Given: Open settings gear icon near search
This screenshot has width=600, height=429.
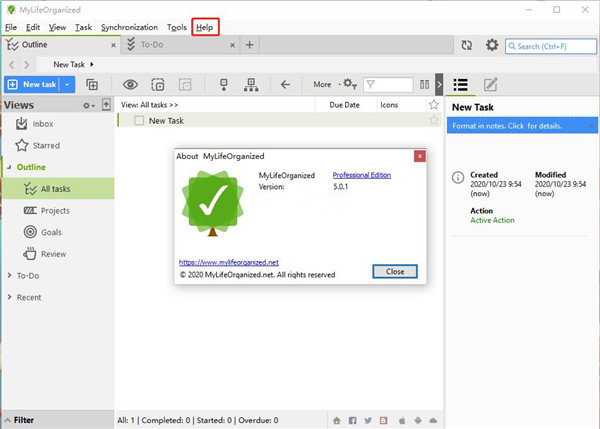Looking at the screenshot, I should [492, 45].
